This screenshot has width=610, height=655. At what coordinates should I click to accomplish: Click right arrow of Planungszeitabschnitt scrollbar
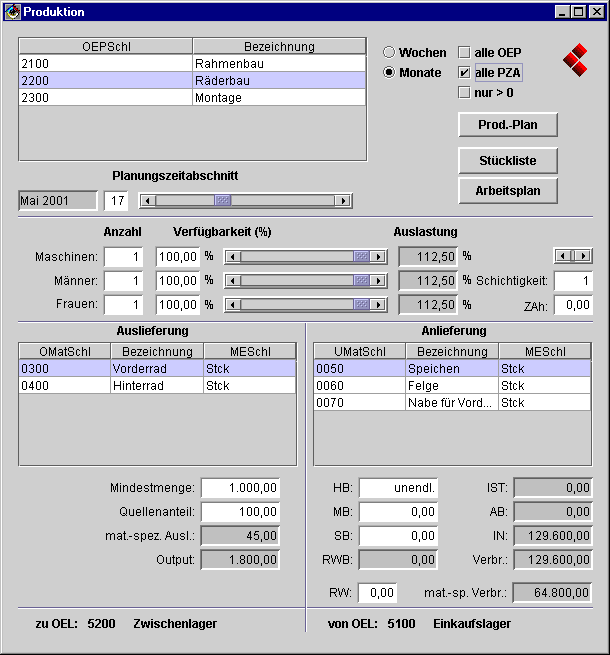(343, 201)
